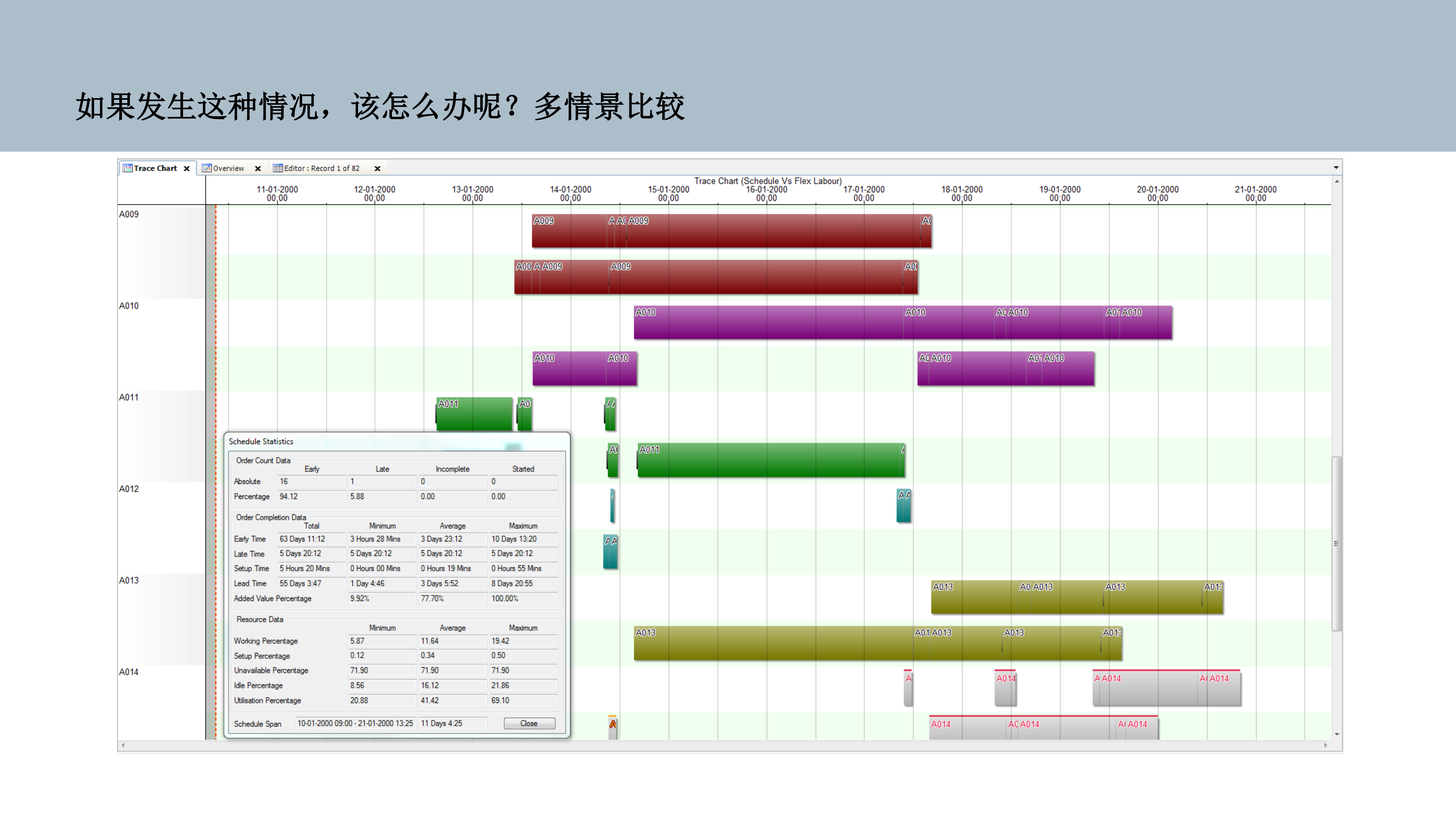Screen dimensions: 1456x819
Task: Click the Lead Time total 55 Days 3:47
Action: click(312, 583)
